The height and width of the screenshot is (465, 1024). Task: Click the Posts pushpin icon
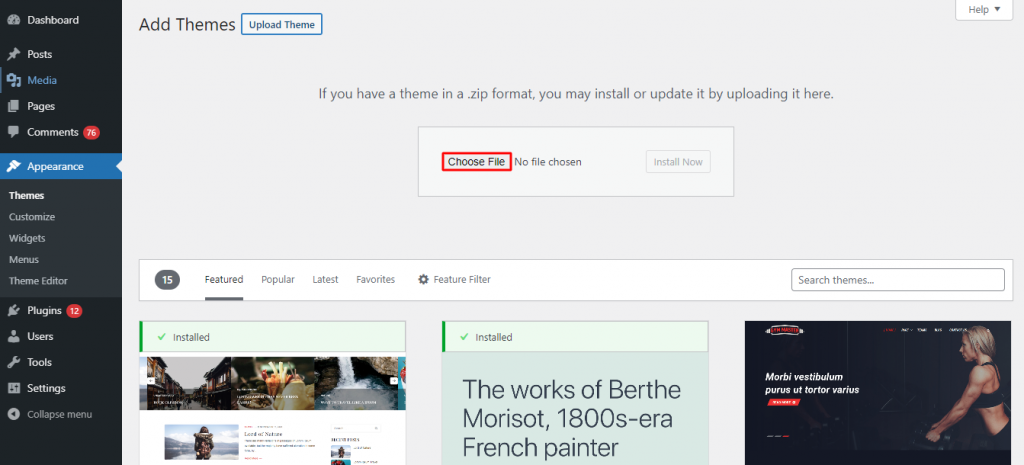tap(13, 54)
